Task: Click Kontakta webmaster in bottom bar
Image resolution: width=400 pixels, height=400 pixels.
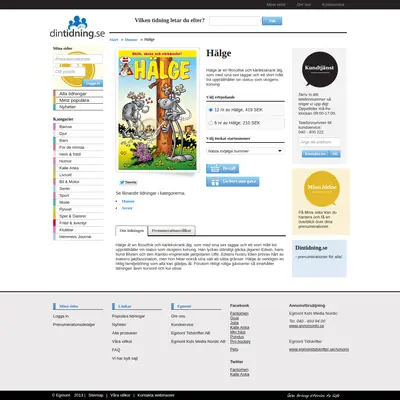Action: pyautogui.click(x=156, y=395)
